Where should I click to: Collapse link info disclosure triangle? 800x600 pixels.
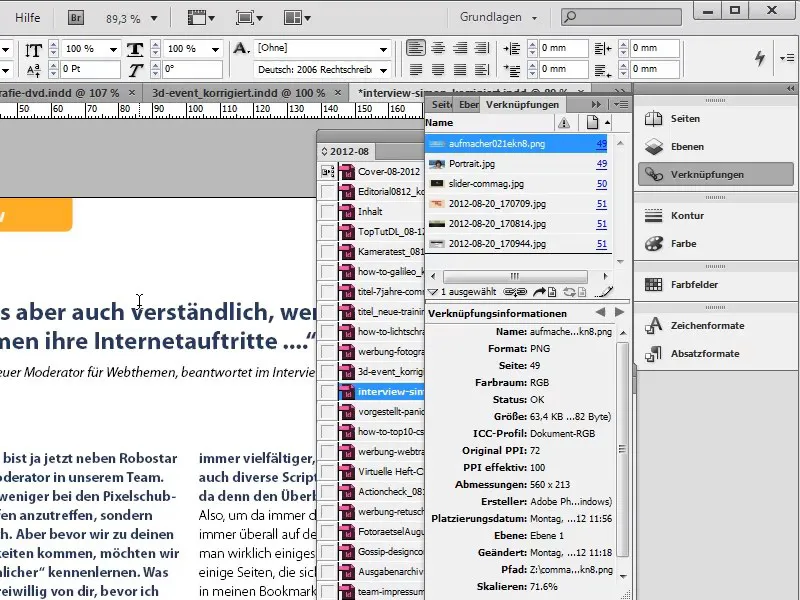pyautogui.click(x=433, y=292)
